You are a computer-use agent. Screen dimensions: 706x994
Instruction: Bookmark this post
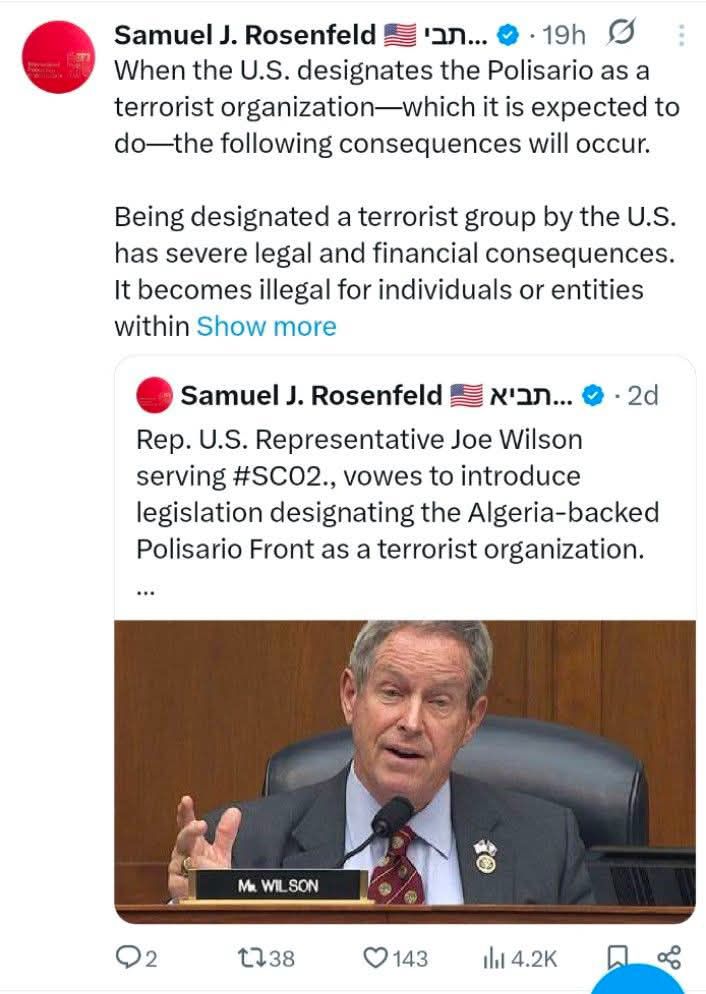pos(617,957)
